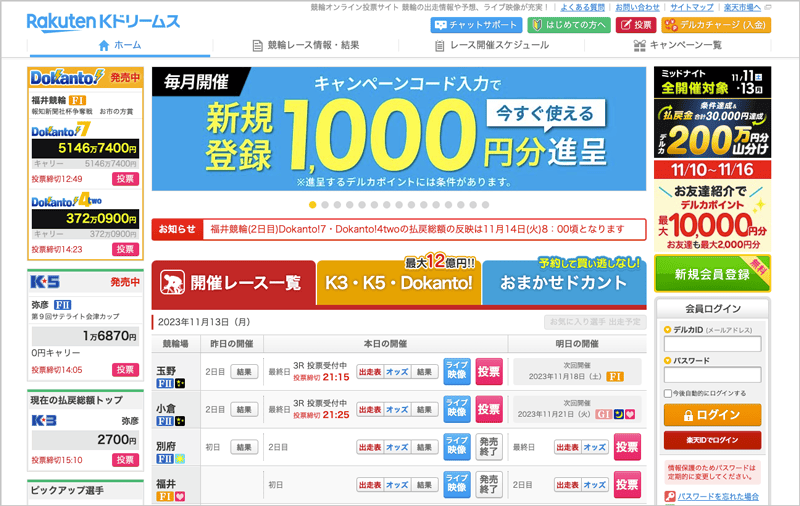The image size is (800, 506).
Task: Follow the お問い合わせ link
Action: [637, 8]
